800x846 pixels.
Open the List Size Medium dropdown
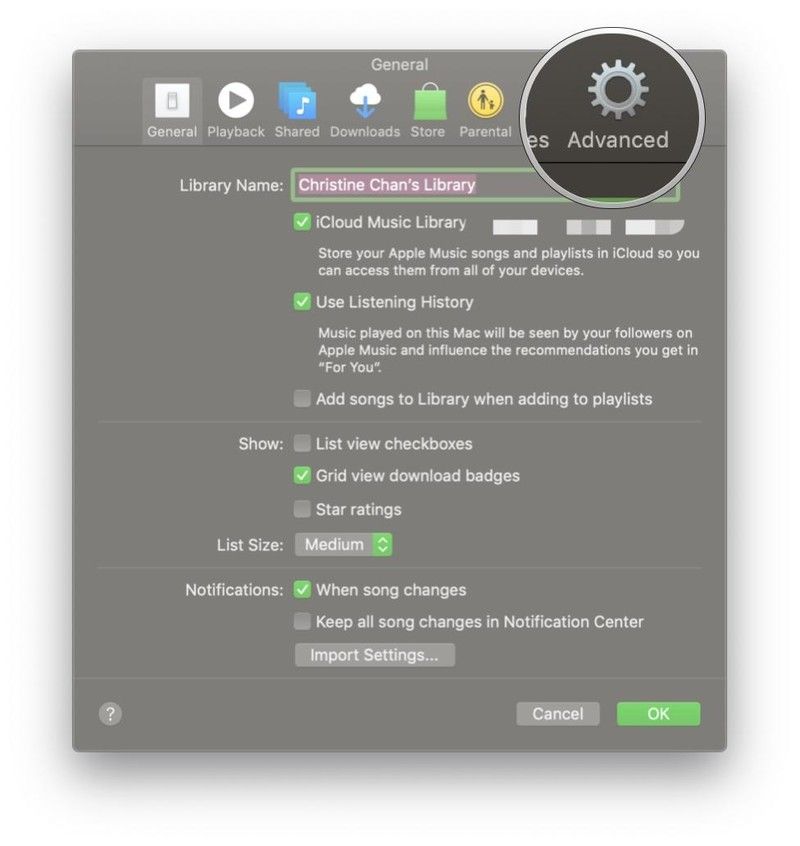pyautogui.click(x=344, y=544)
